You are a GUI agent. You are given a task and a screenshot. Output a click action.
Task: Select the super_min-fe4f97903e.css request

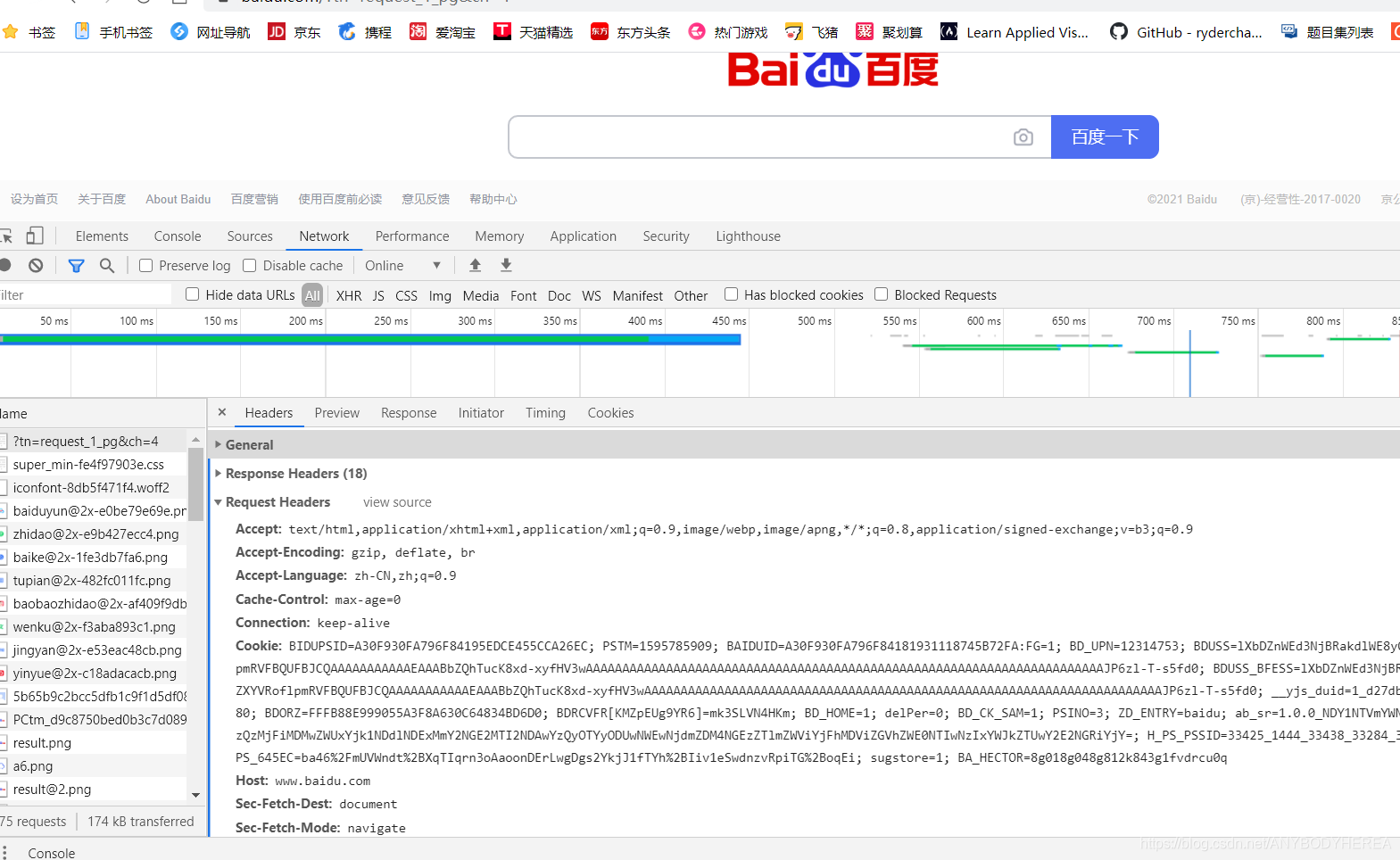pyautogui.click(x=88, y=464)
